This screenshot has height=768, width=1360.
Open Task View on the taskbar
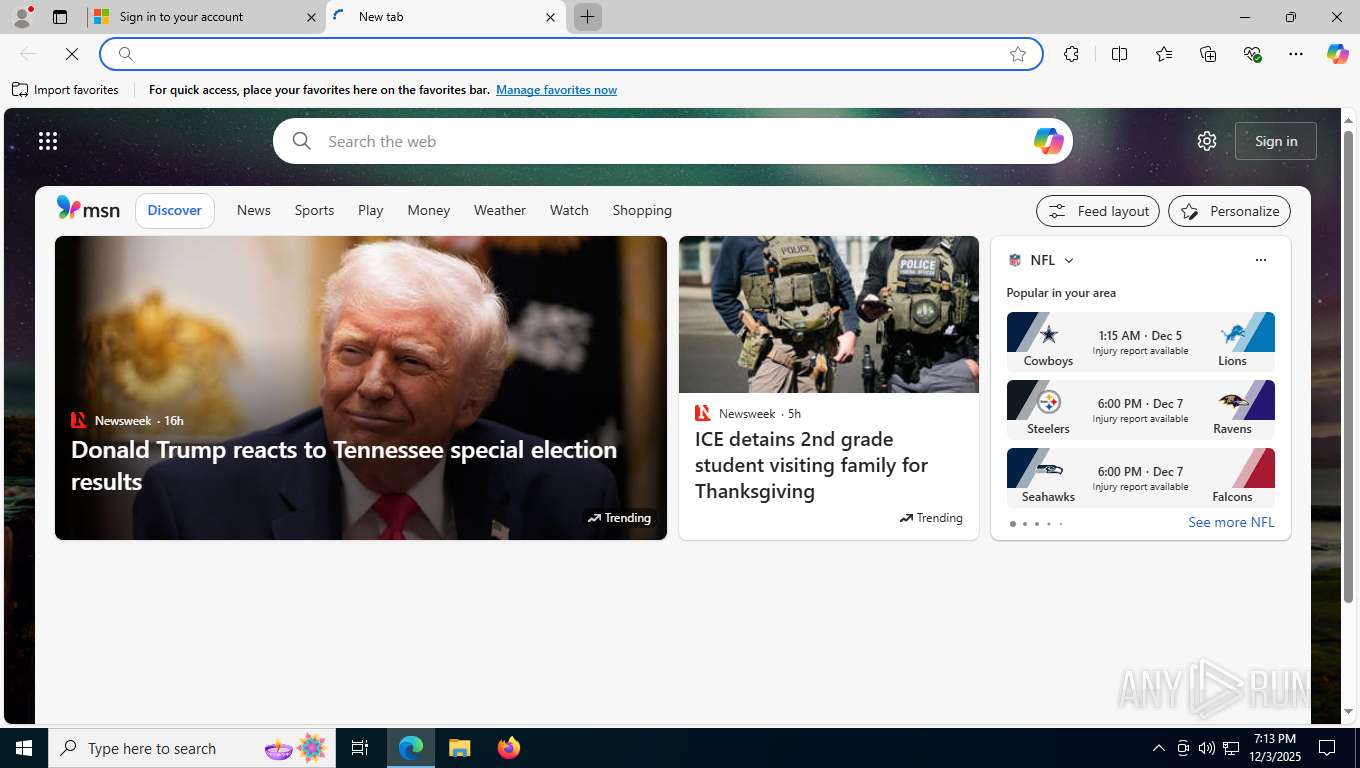(x=360, y=748)
